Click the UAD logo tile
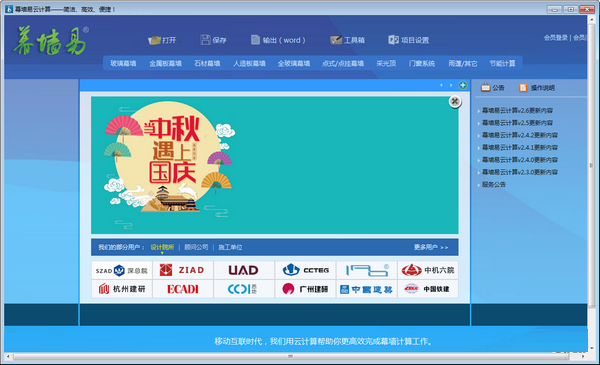 click(244, 270)
